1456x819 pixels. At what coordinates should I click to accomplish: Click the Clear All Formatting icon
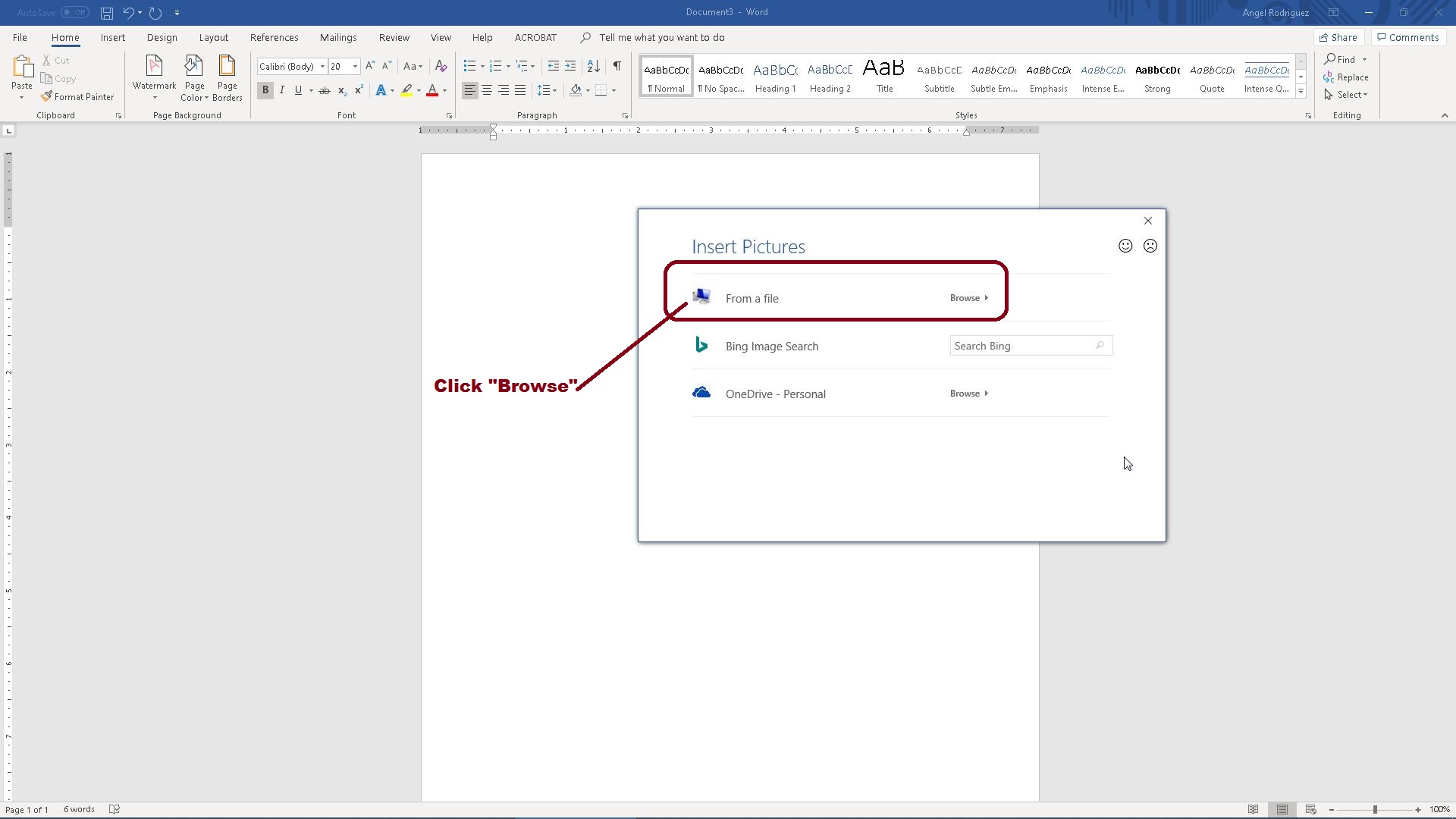(441, 67)
